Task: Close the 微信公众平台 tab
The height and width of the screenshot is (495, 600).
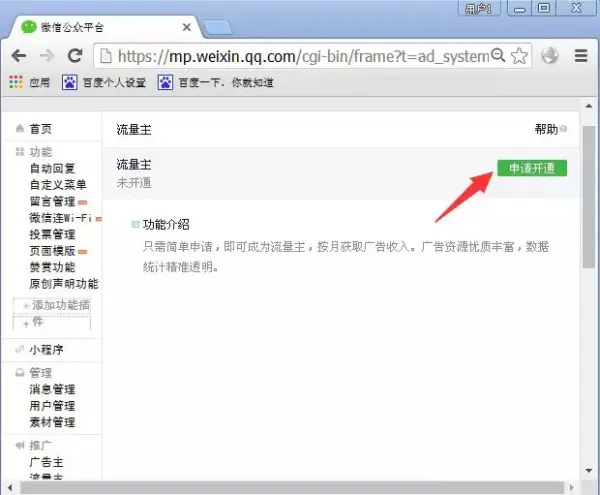Action: [x=187, y=27]
